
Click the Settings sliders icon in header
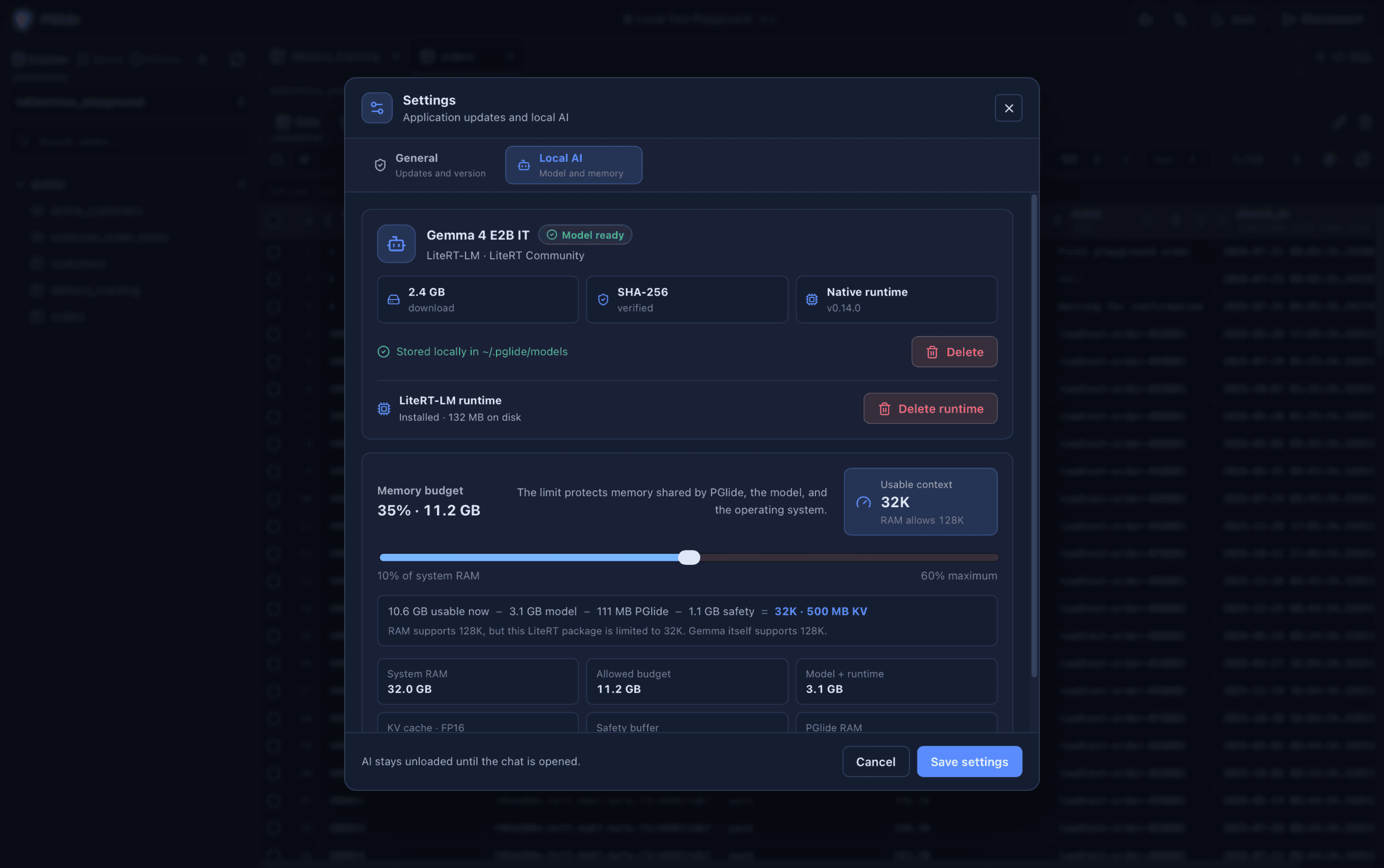377,108
